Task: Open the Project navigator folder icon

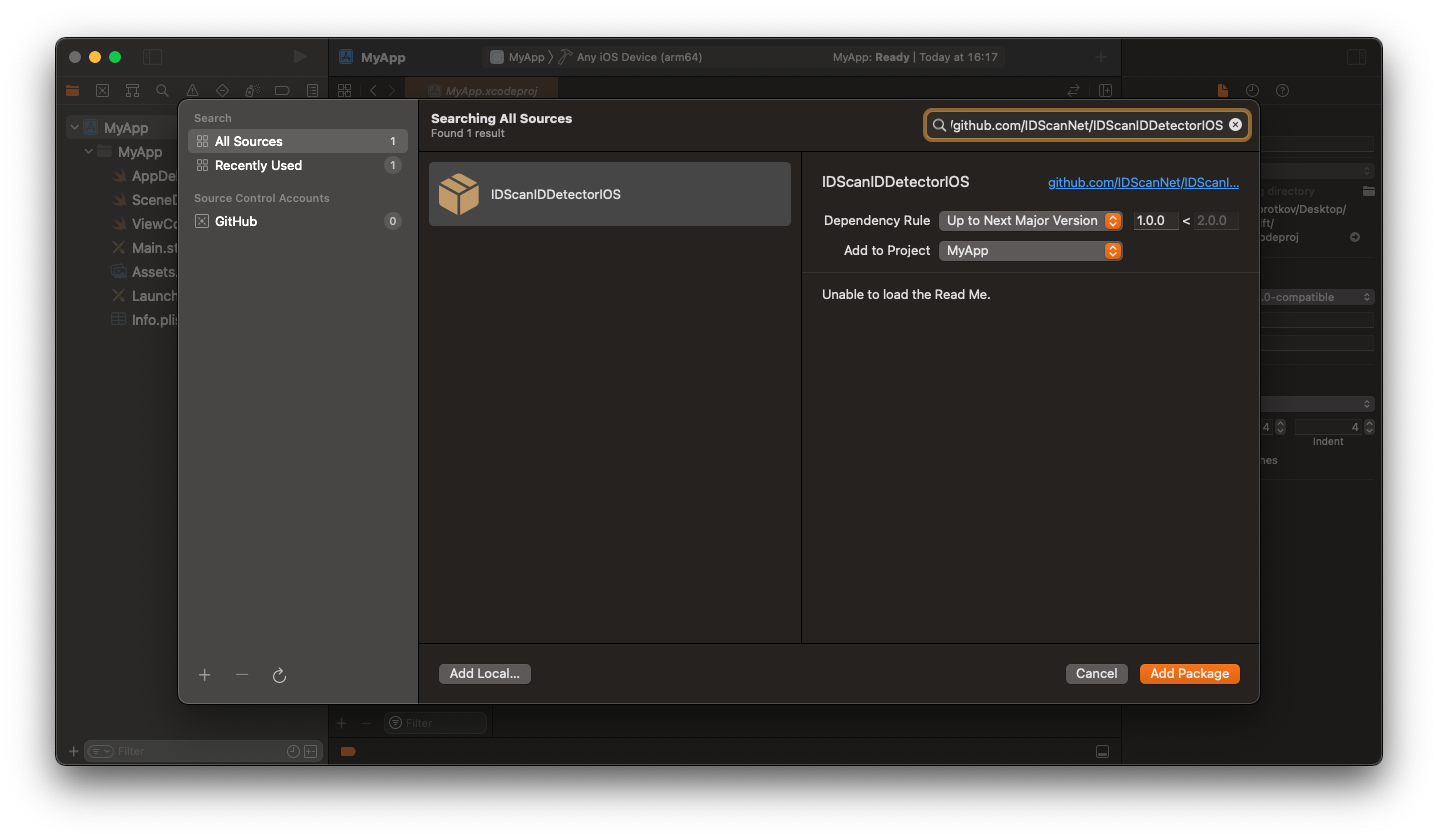Action: 72,90
